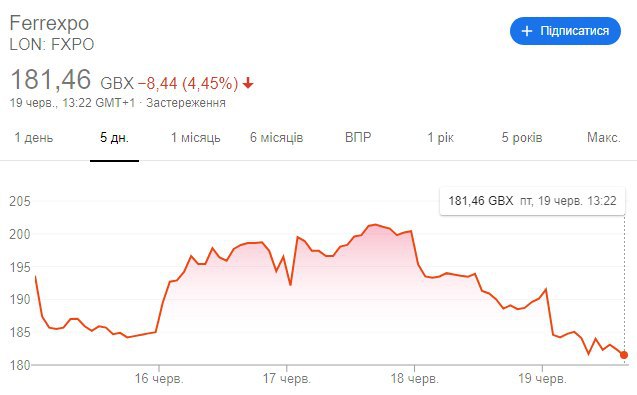Image resolution: width=637 pixels, height=395 pixels.
Task: Click the Ferrexpo company title
Action: click(x=49, y=23)
